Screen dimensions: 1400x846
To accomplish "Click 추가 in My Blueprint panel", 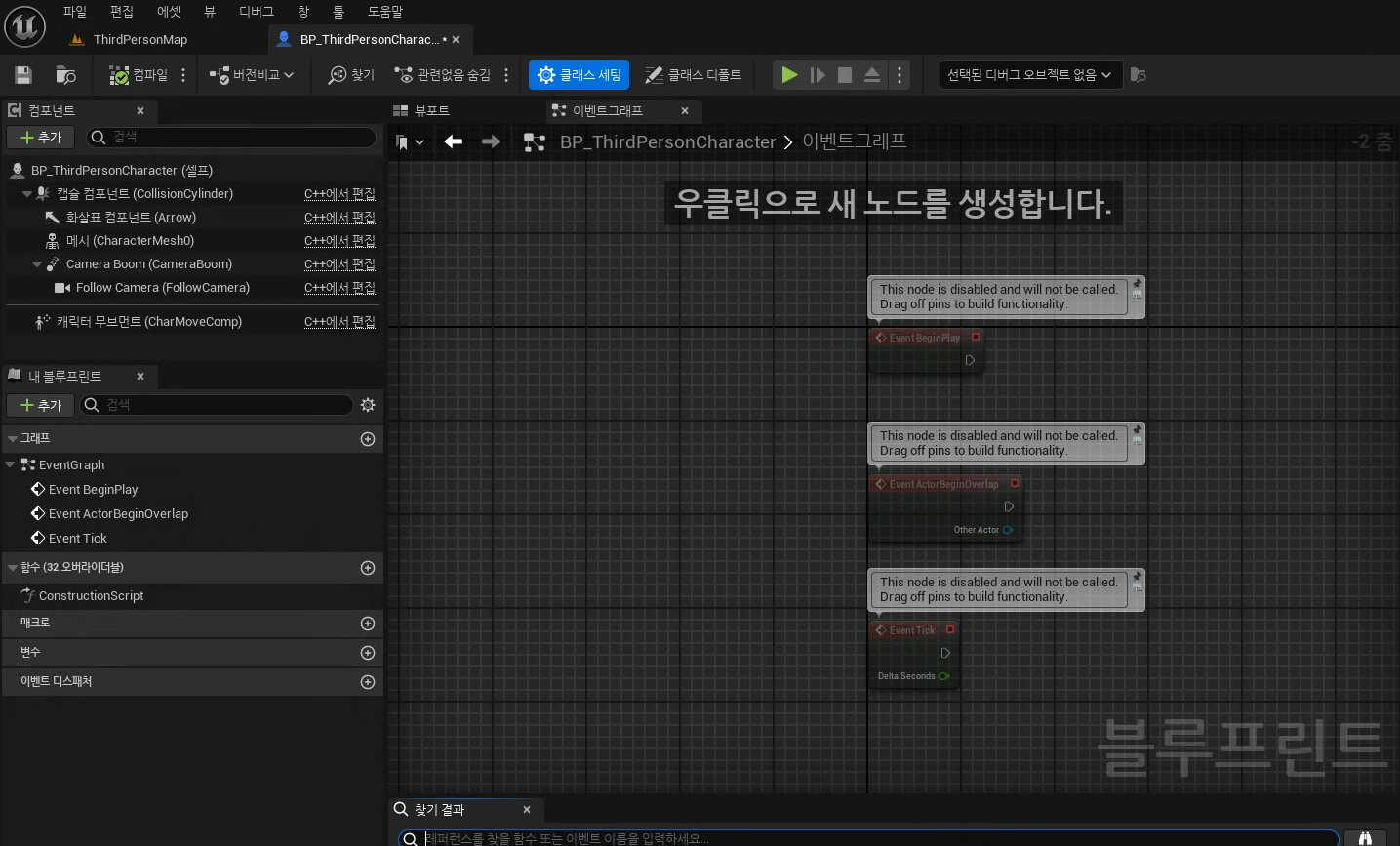I will tap(41, 405).
